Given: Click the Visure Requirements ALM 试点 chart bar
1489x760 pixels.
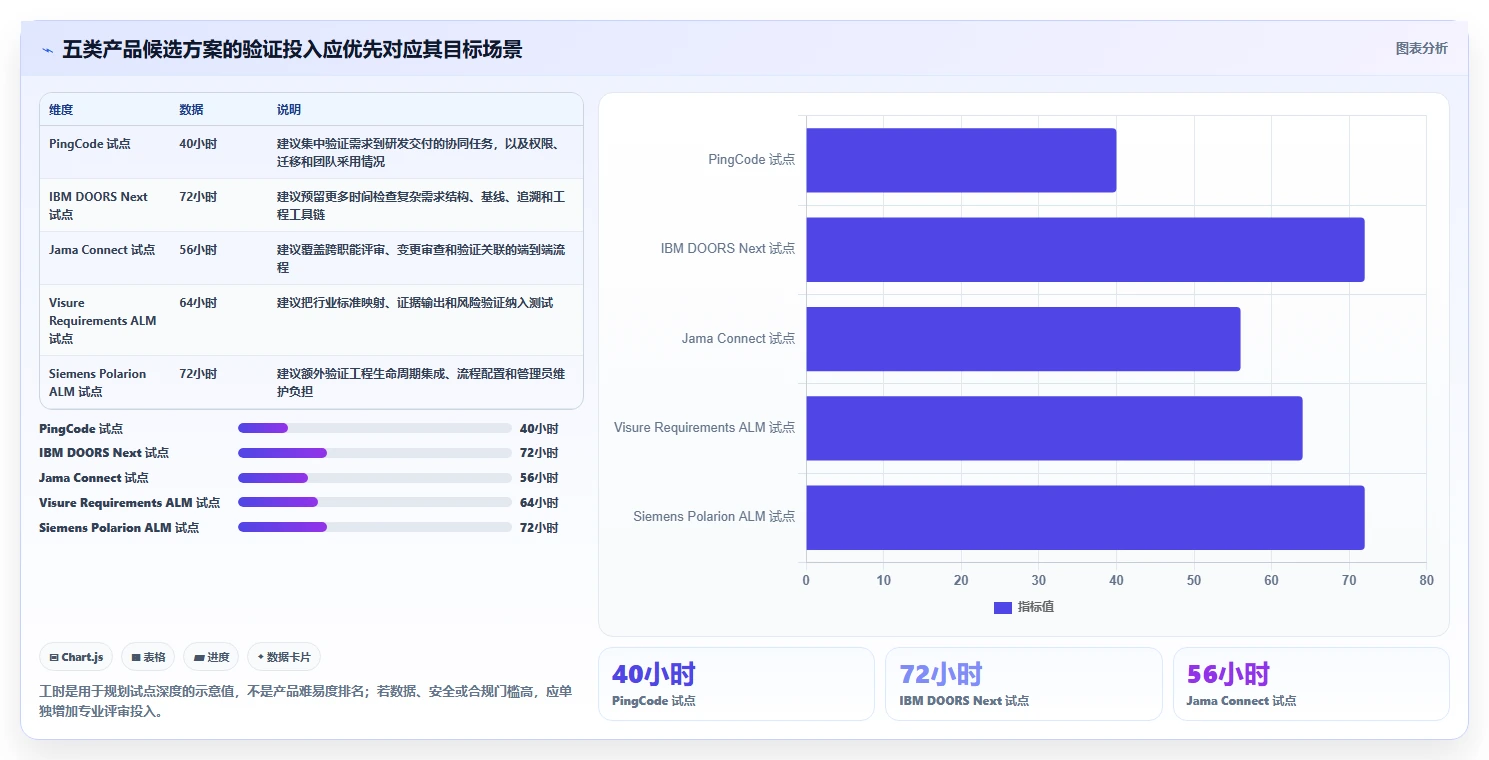Looking at the screenshot, I should pos(1054,428).
